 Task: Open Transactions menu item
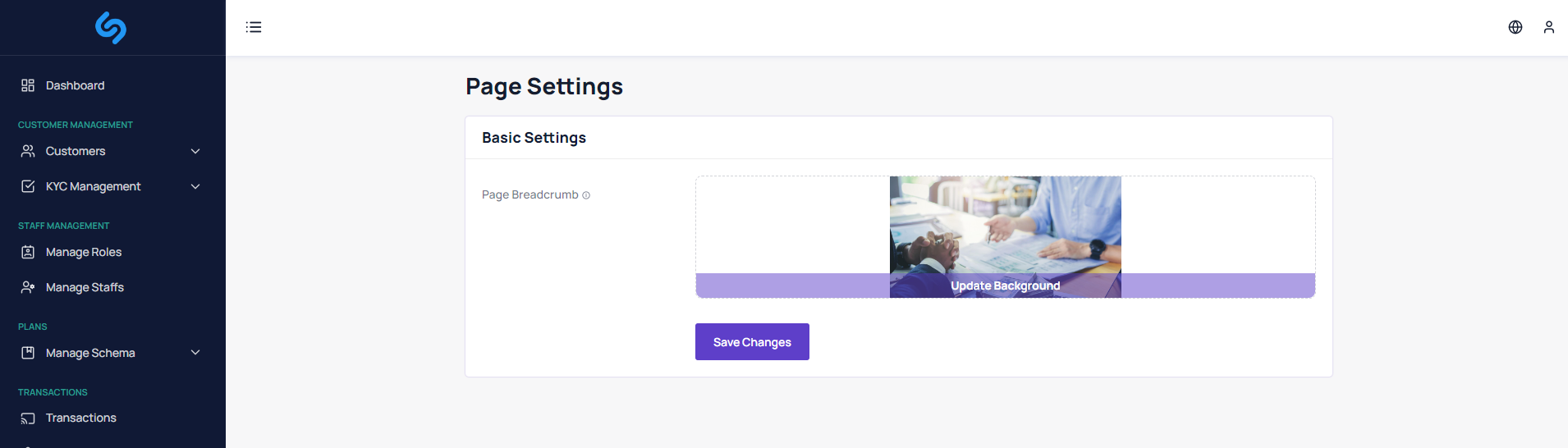(x=81, y=418)
